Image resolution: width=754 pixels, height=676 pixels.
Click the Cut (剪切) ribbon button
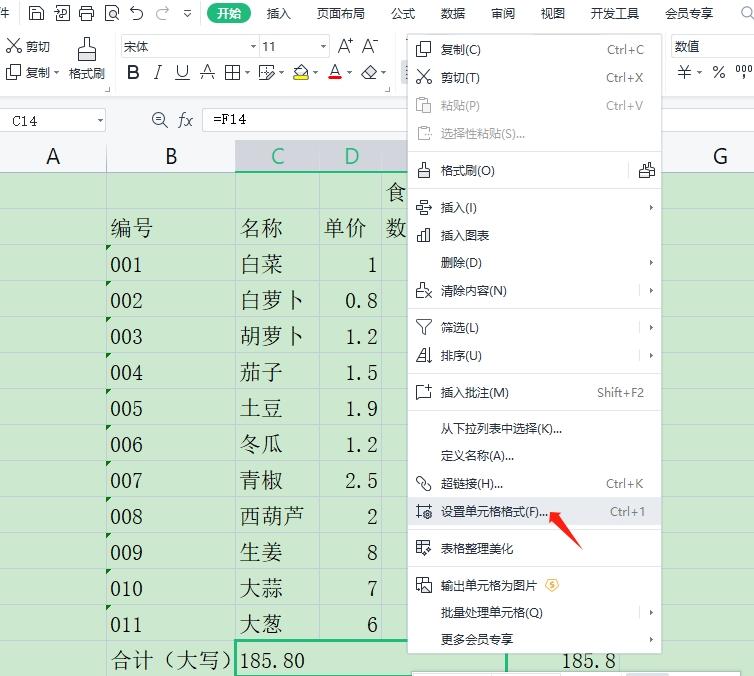[28, 46]
